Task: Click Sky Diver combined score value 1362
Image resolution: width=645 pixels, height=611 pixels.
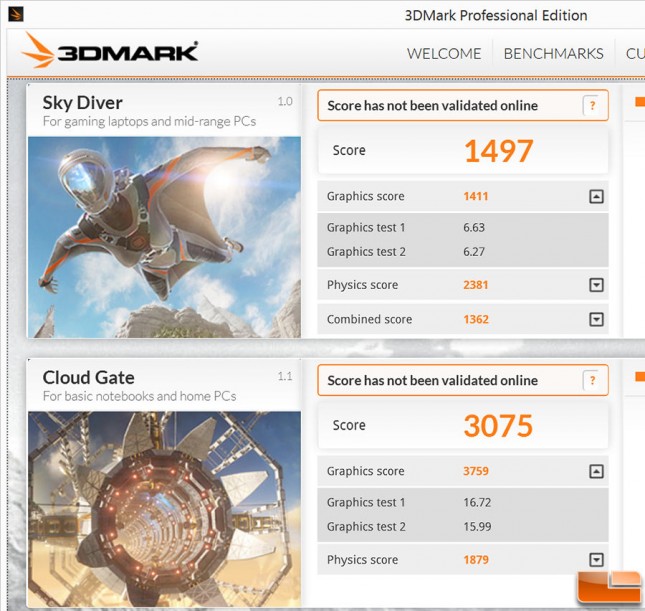Action: click(476, 319)
